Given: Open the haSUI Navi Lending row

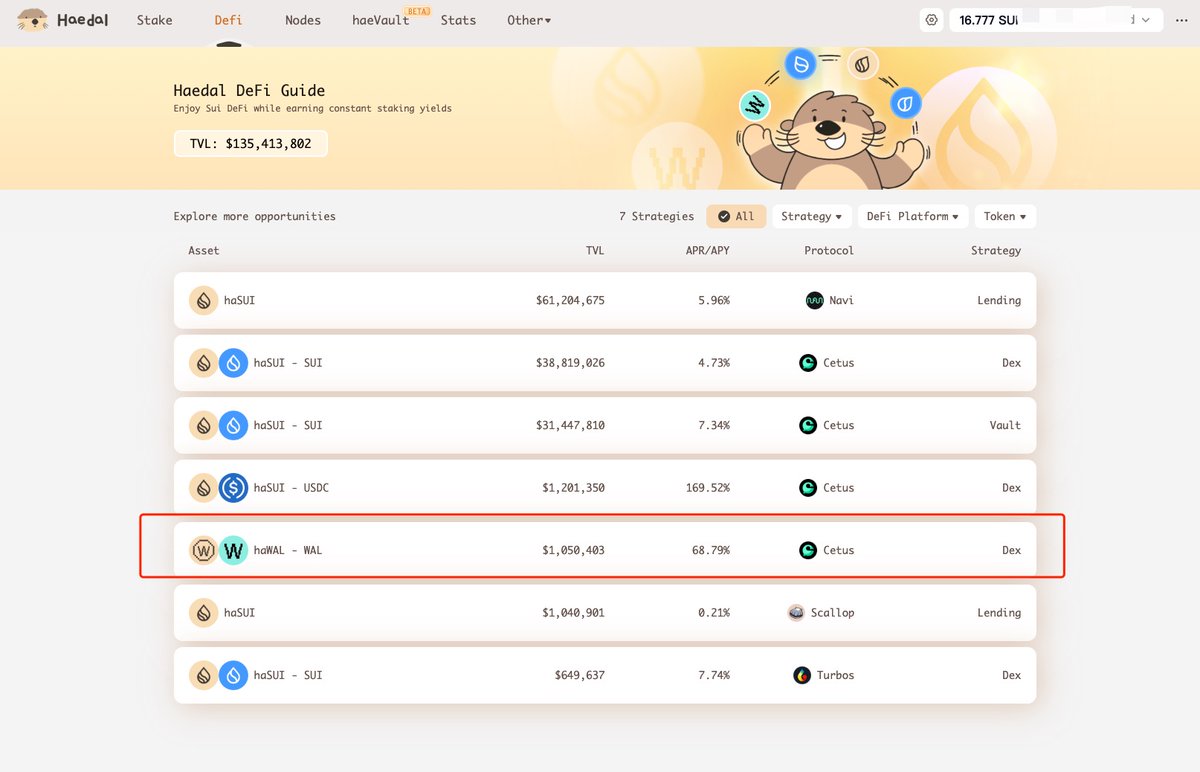Looking at the screenshot, I should click(605, 300).
